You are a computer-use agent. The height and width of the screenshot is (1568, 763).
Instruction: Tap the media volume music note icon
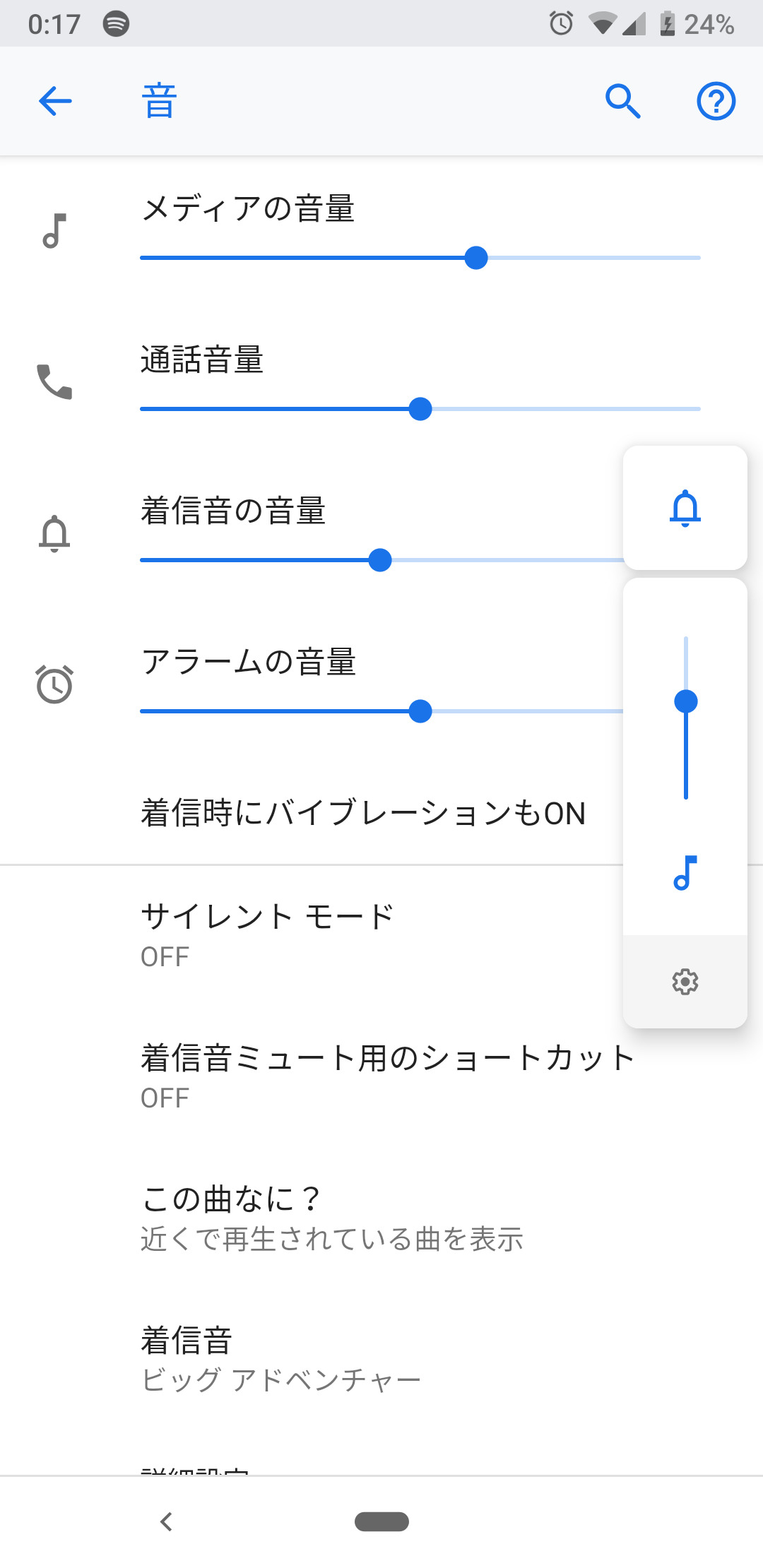(54, 232)
